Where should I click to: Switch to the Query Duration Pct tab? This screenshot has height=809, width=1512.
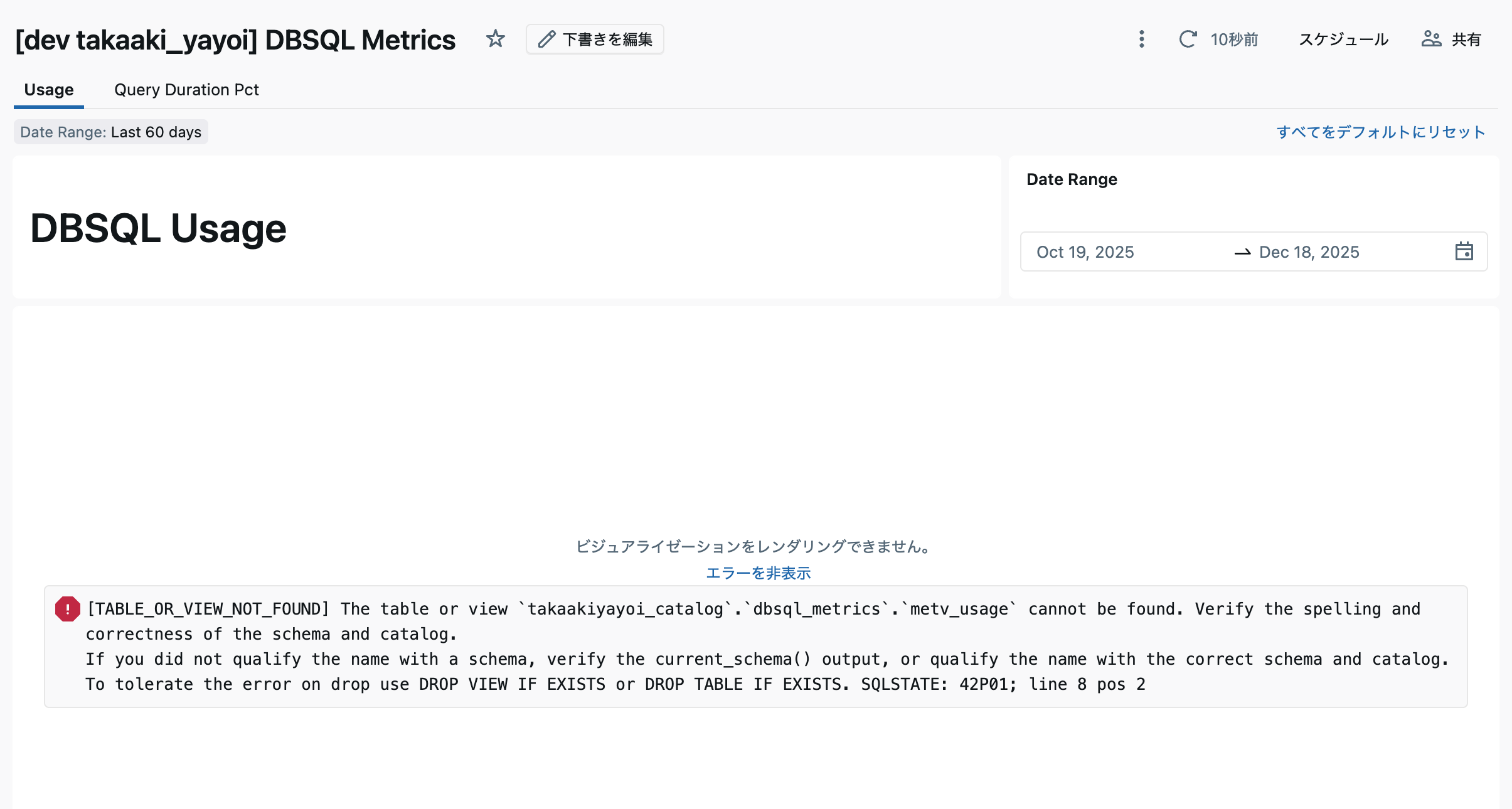[x=186, y=89]
